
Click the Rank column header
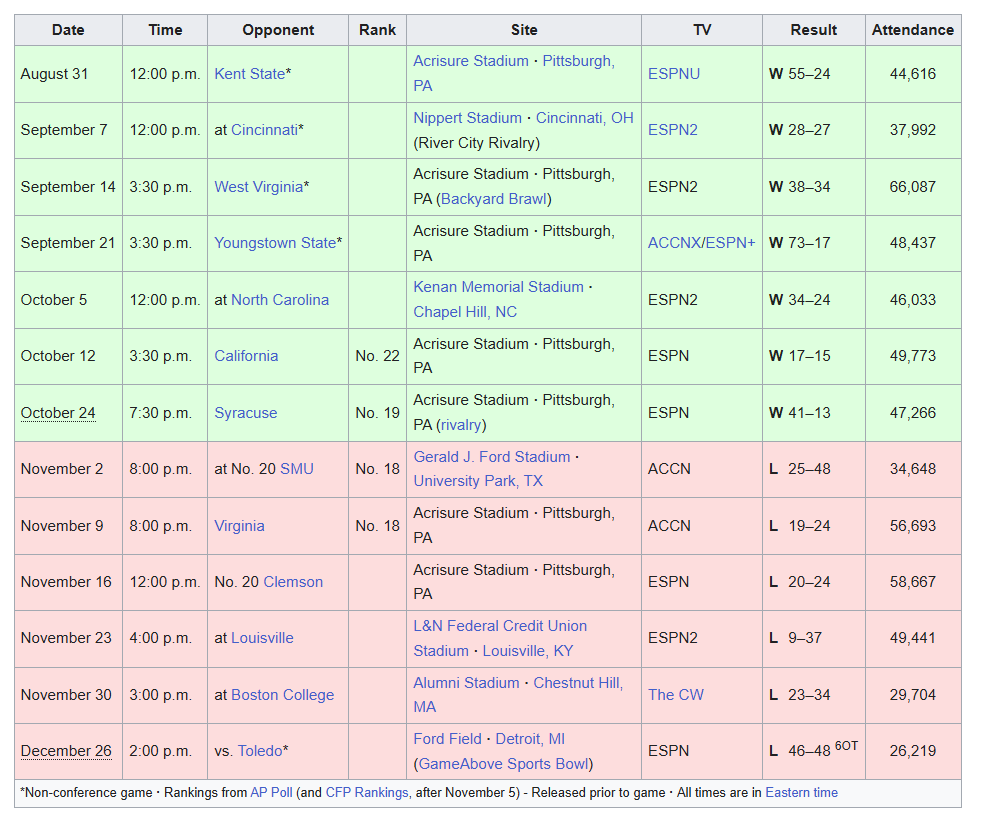(x=377, y=30)
